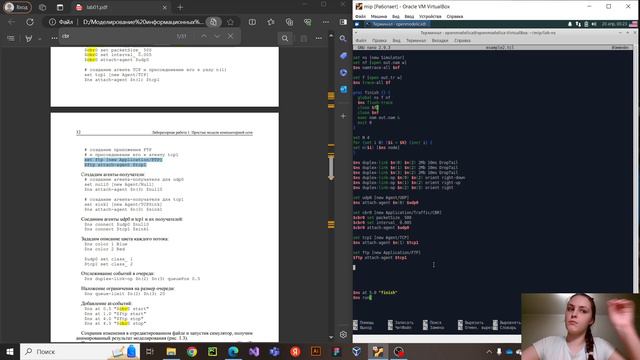Screen dimensions: 640x360
Task: Open the terminal window Файл menu
Action: 361,40
